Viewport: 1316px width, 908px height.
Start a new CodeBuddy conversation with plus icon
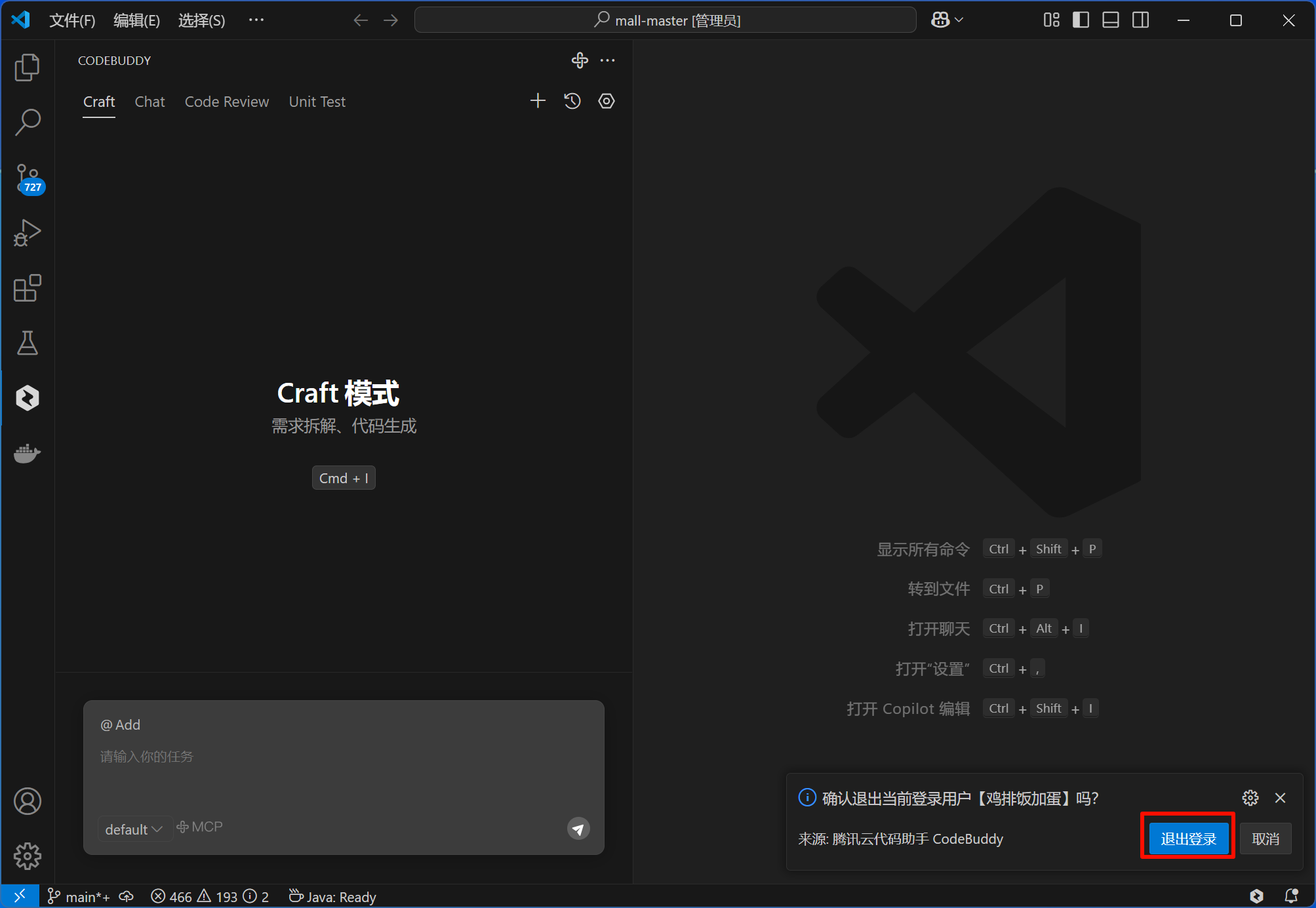click(537, 100)
